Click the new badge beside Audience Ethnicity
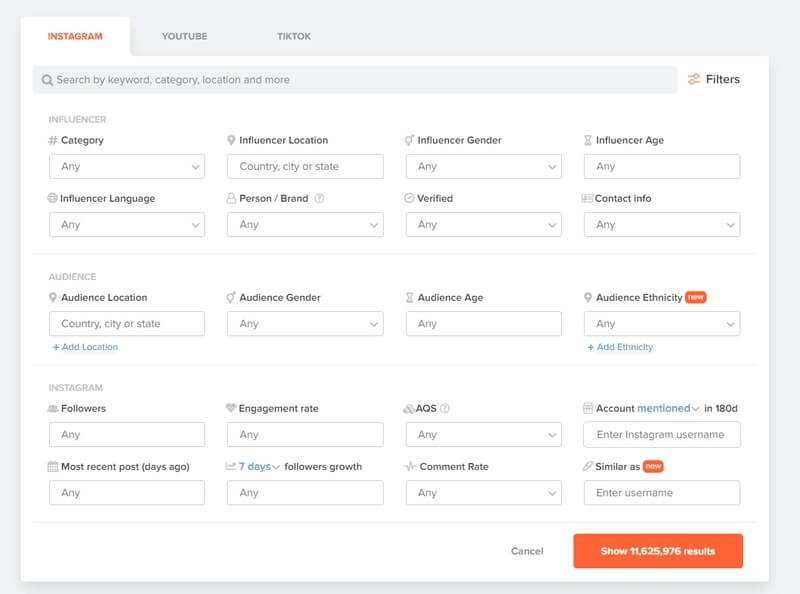The height and width of the screenshot is (594, 800). point(695,298)
